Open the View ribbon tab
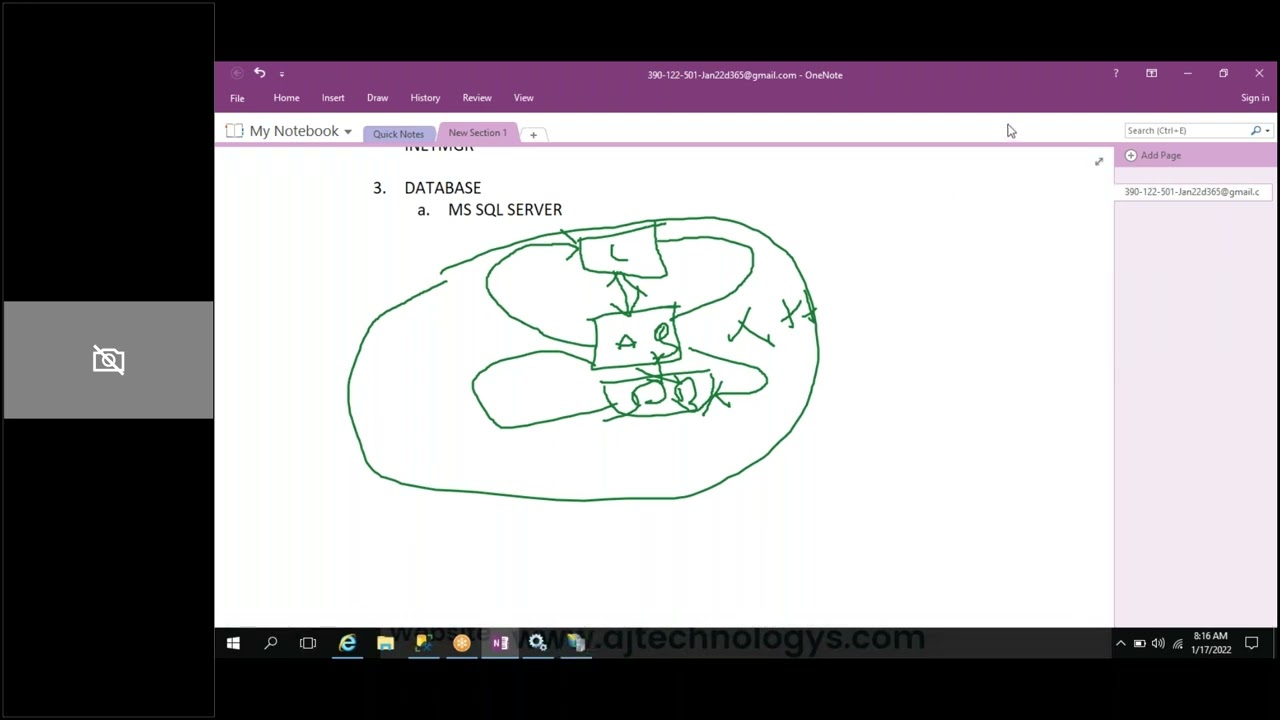This screenshot has height=720, width=1280. [523, 98]
